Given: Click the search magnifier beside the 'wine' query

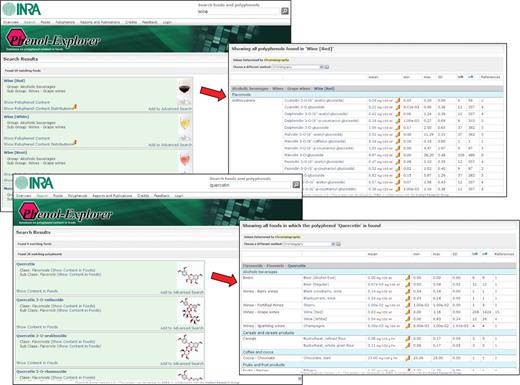Looking at the screenshot, I should (x=285, y=11).
